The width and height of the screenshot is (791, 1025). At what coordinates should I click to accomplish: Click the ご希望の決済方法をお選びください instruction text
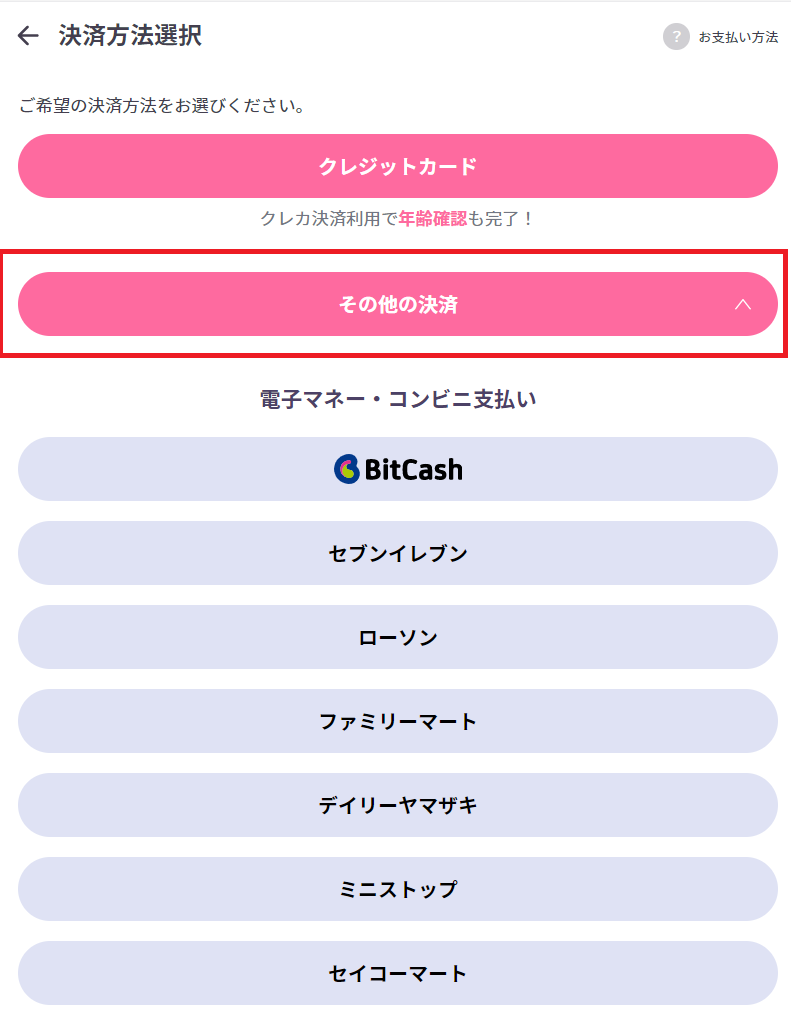coord(162,105)
